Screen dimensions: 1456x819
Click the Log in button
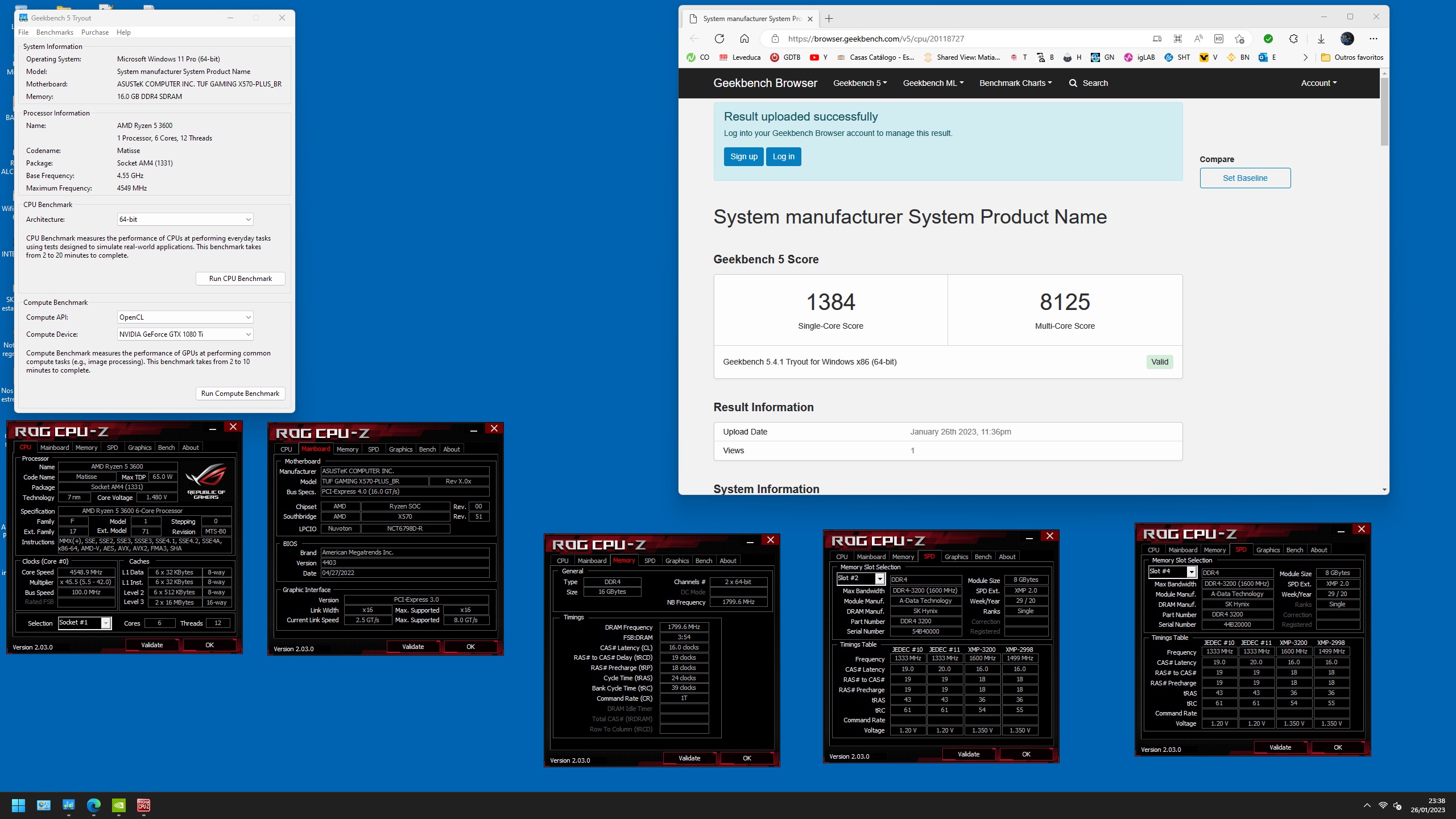783,156
